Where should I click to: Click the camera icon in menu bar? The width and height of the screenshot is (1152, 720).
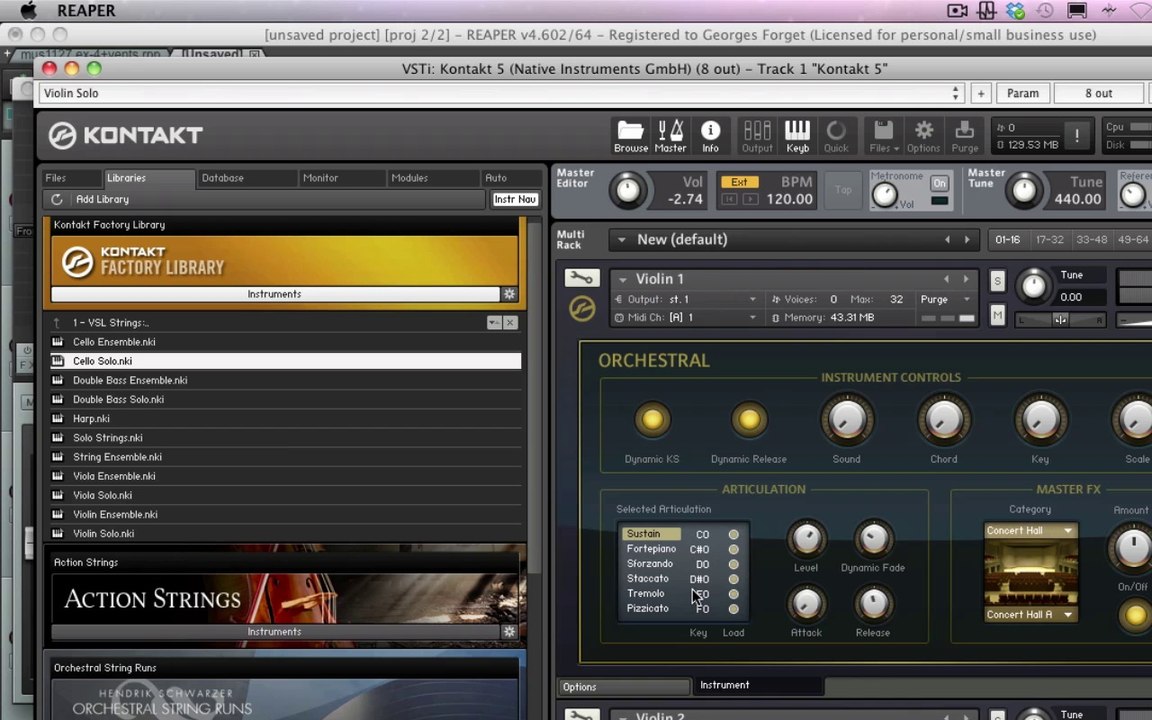(957, 10)
